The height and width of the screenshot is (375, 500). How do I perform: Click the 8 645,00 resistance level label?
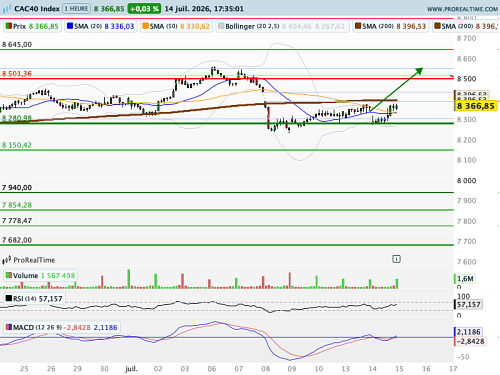[x=17, y=44]
